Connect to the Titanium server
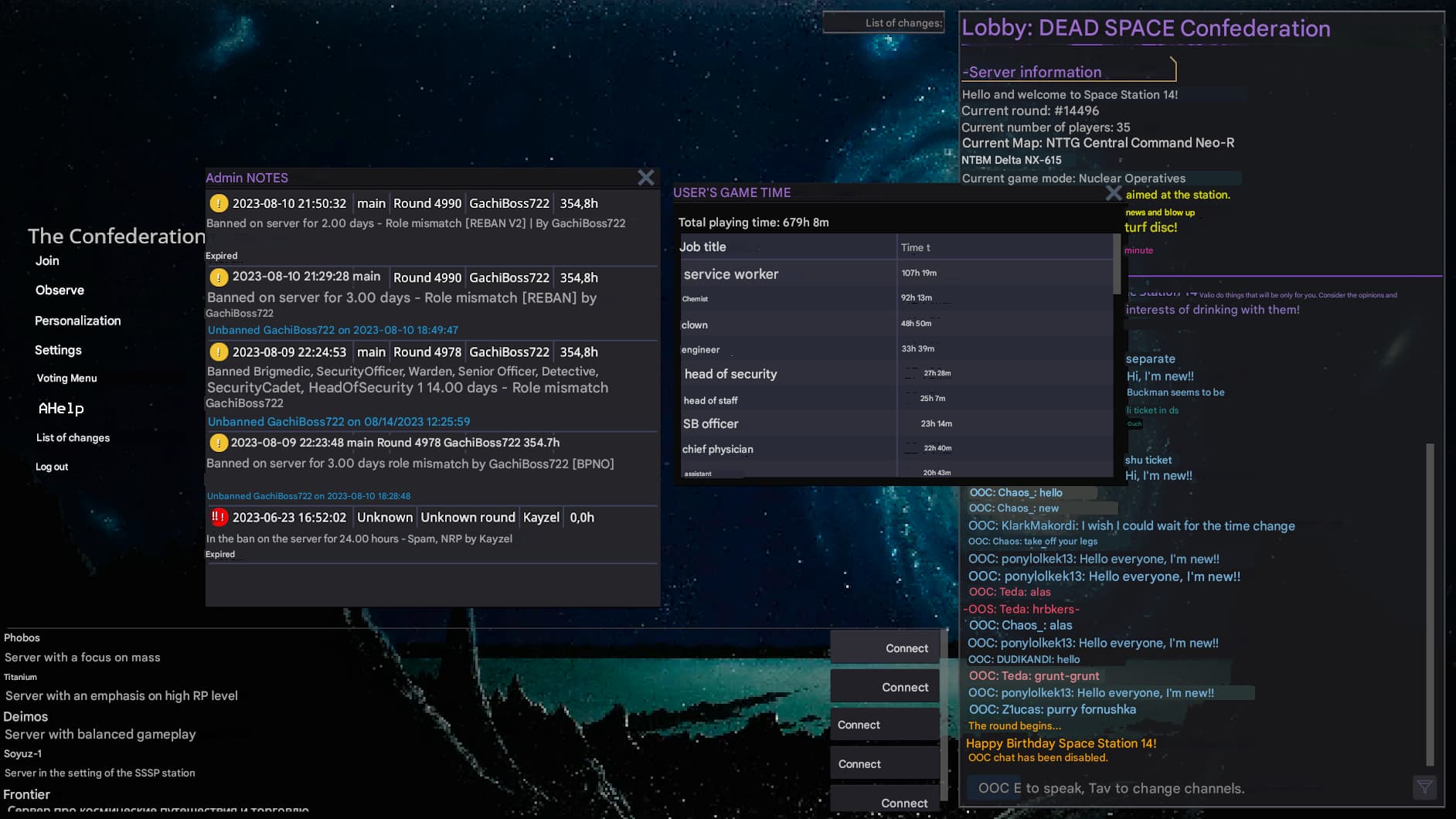The width and height of the screenshot is (1456, 819). pos(885,686)
